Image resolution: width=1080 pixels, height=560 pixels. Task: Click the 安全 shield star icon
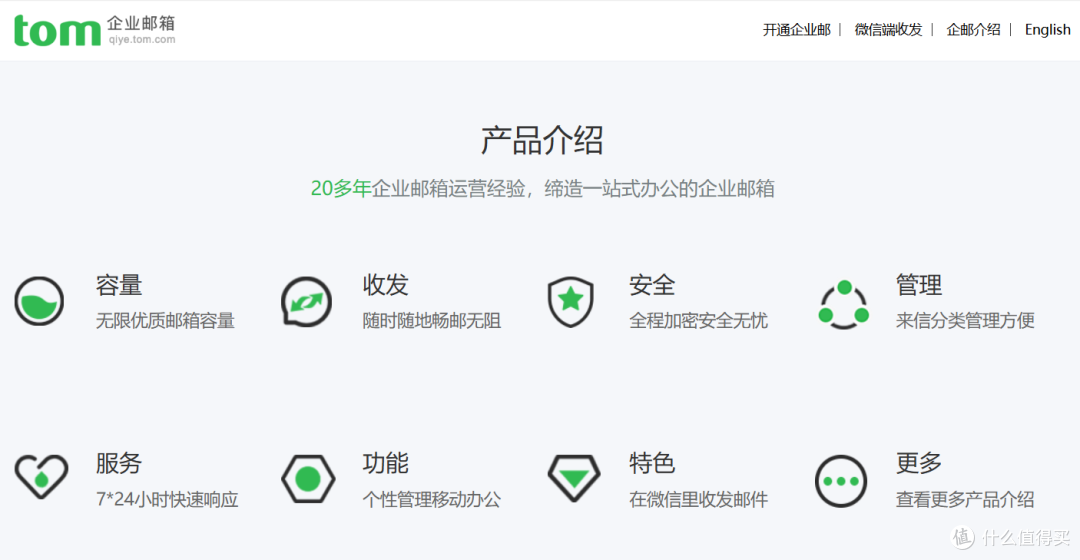pyautogui.click(x=570, y=302)
